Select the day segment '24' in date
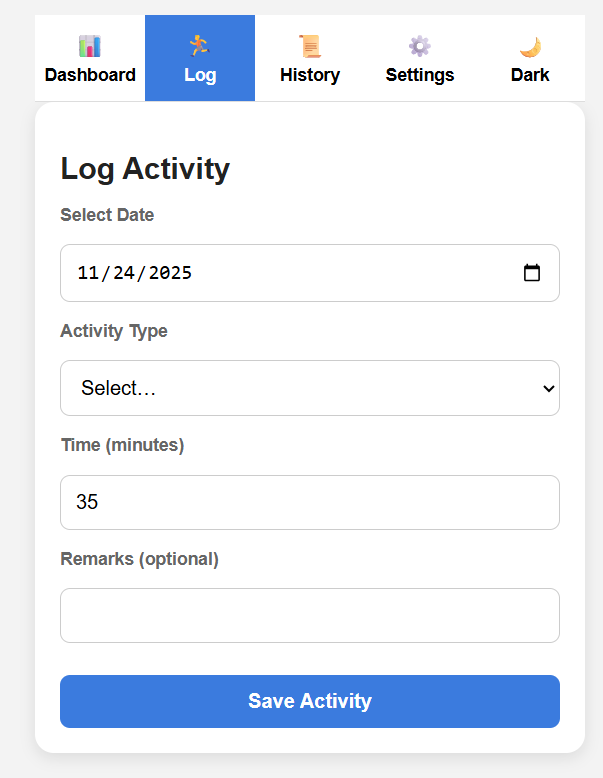 point(124,273)
